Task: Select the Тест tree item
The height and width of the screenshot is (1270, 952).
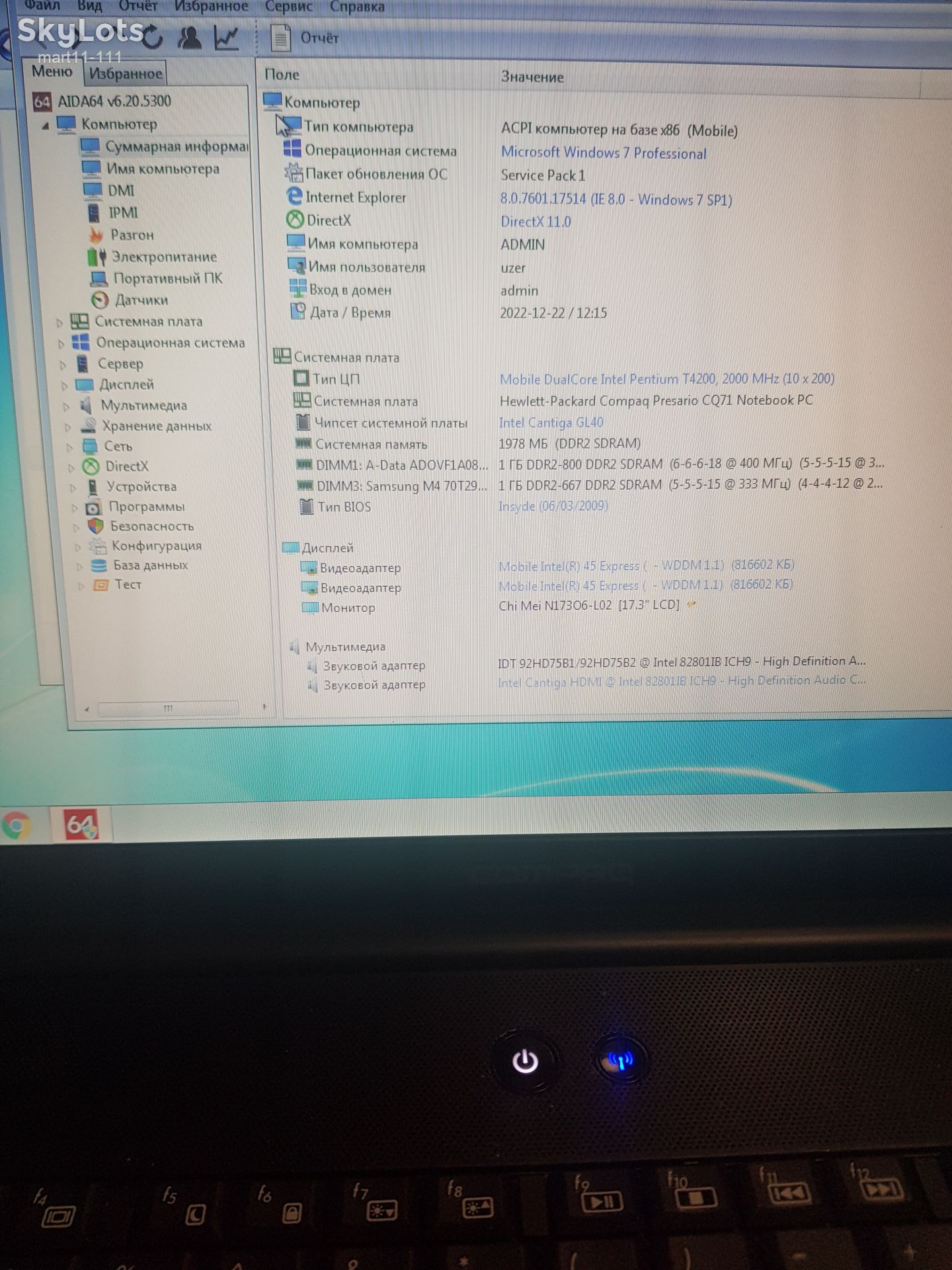Action: coord(128,585)
